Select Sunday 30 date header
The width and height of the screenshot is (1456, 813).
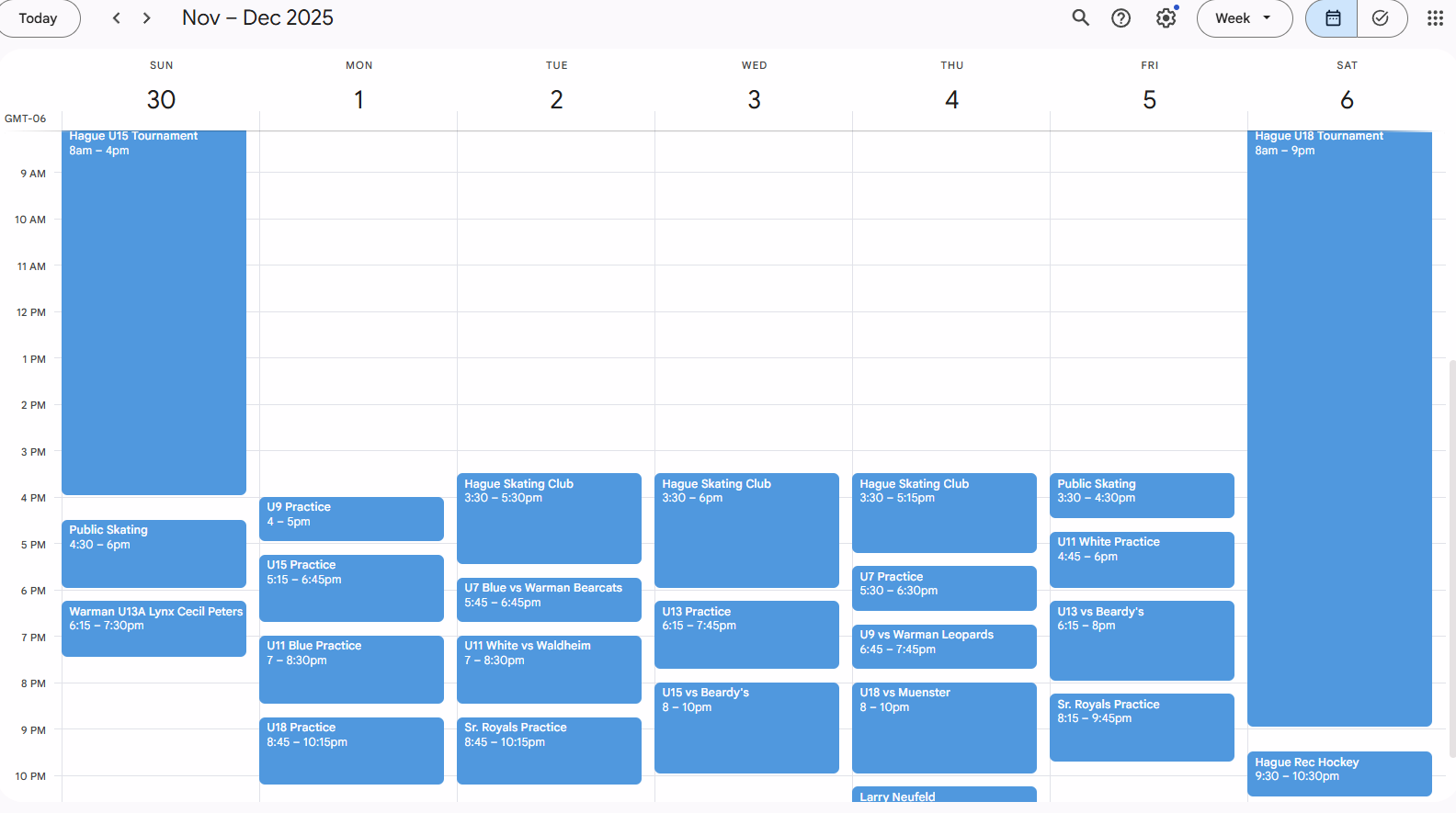point(161,99)
